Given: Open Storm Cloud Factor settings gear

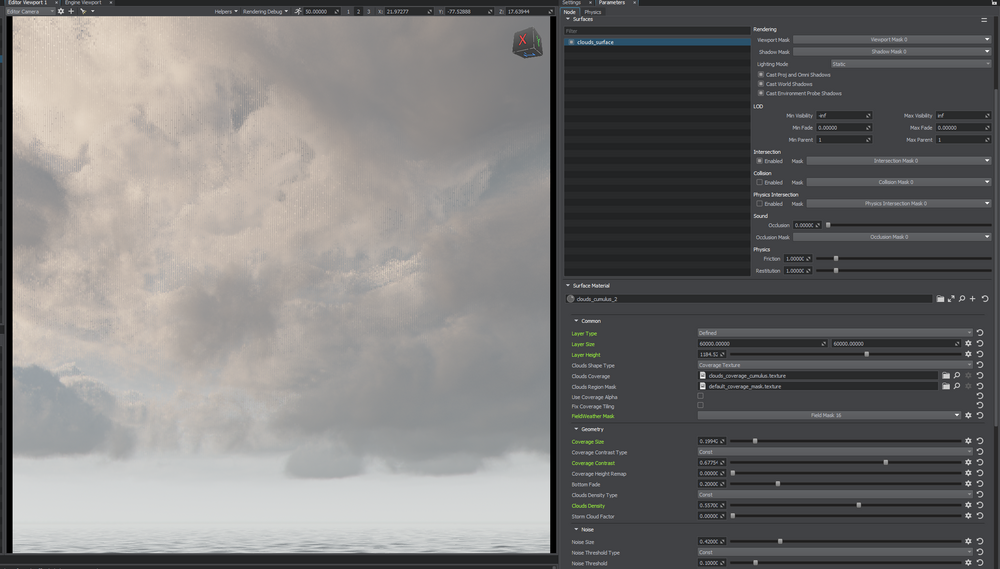Looking at the screenshot, I should click(968, 515).
